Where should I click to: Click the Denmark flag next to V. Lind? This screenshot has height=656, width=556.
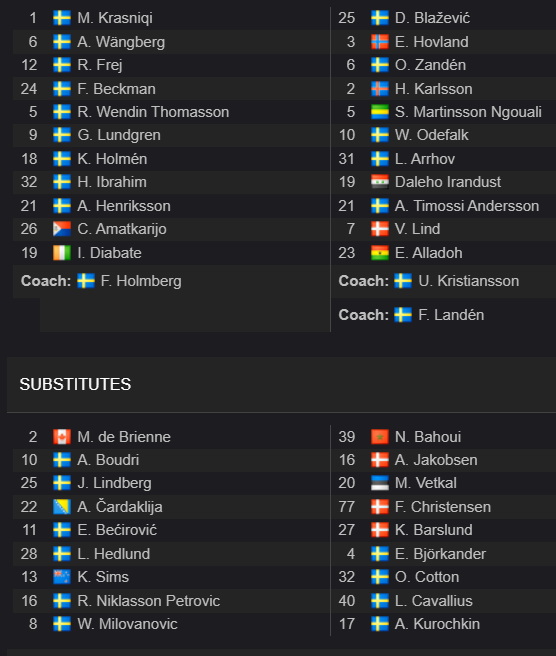[379, 229]
